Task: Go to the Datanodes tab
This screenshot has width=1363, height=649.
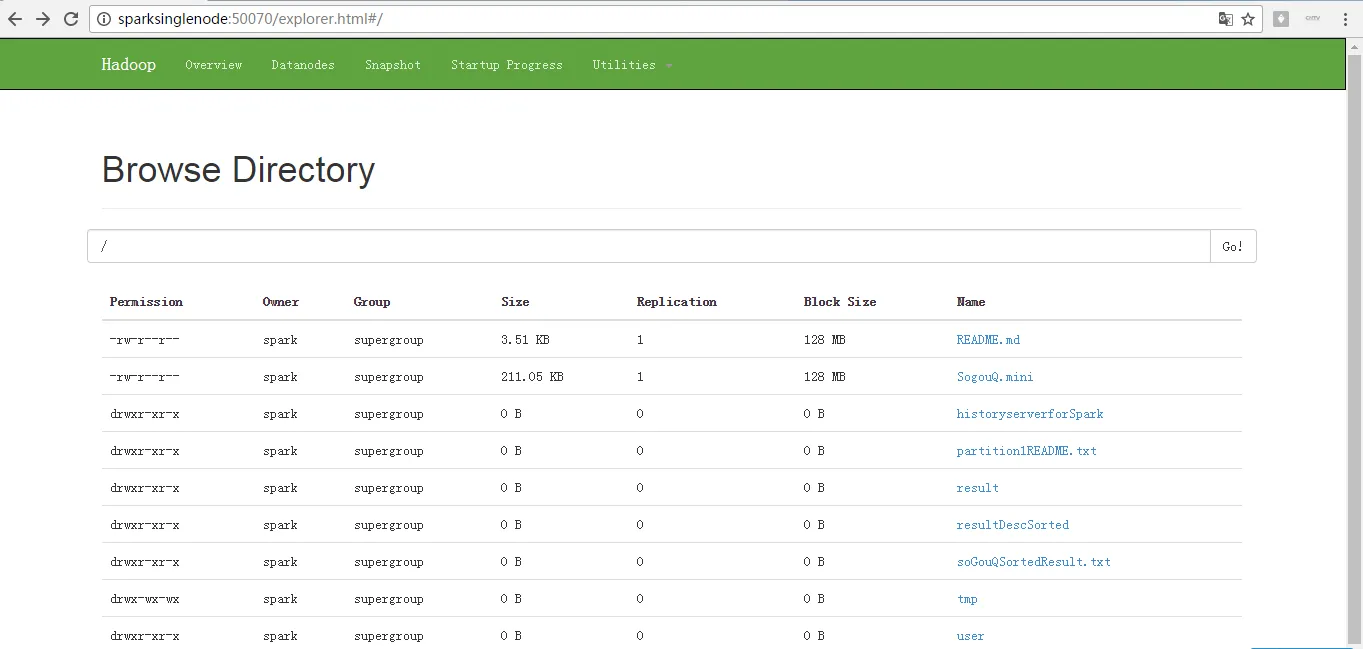Action: click(x=303, y=65)
